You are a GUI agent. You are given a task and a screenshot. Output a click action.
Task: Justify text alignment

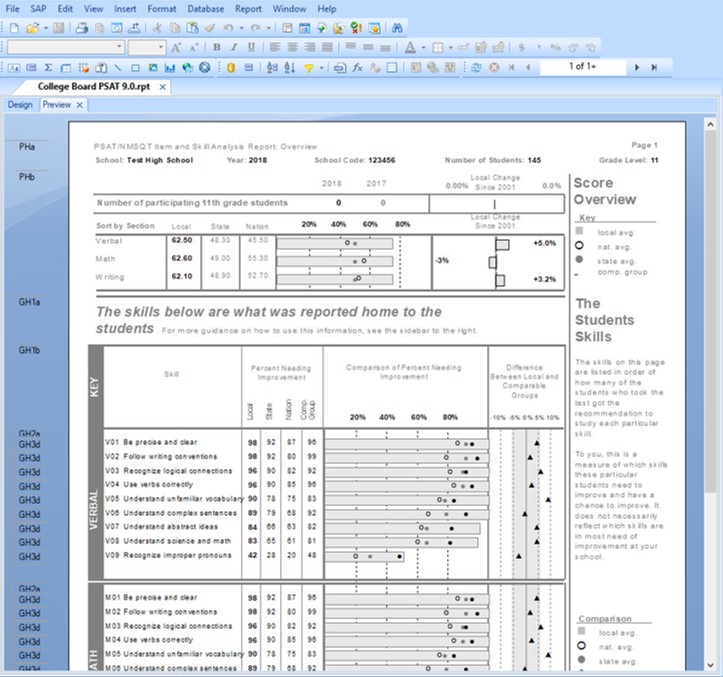pos(327,47)
